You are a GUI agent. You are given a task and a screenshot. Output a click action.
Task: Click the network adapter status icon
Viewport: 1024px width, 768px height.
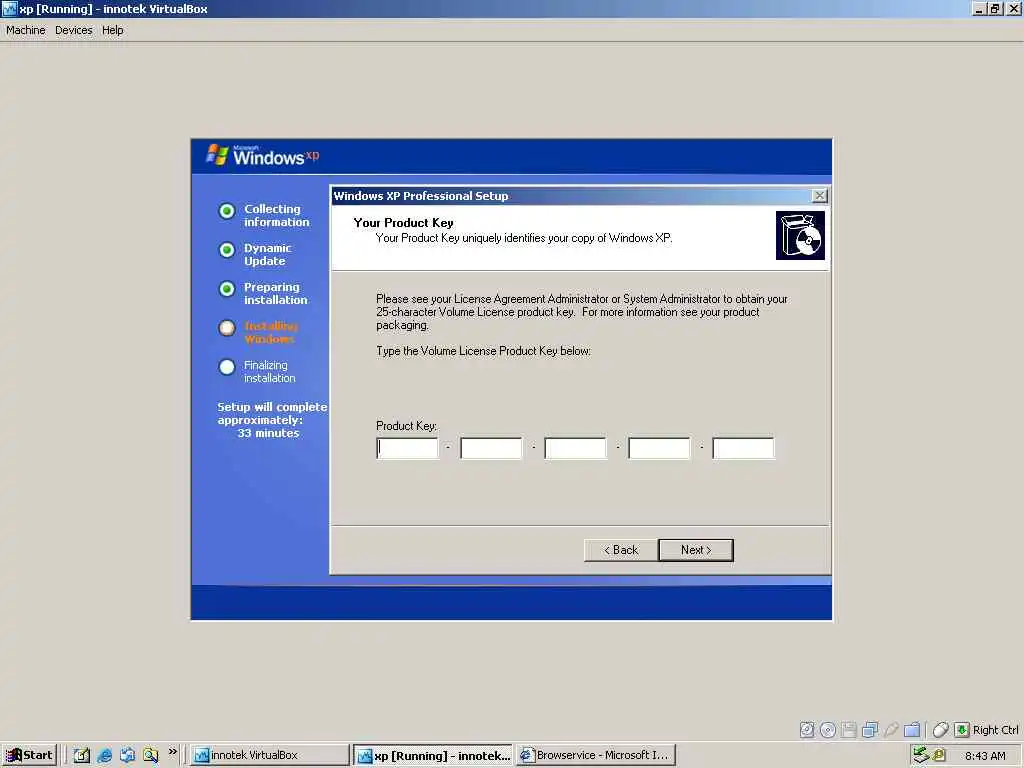click(869, 729)
